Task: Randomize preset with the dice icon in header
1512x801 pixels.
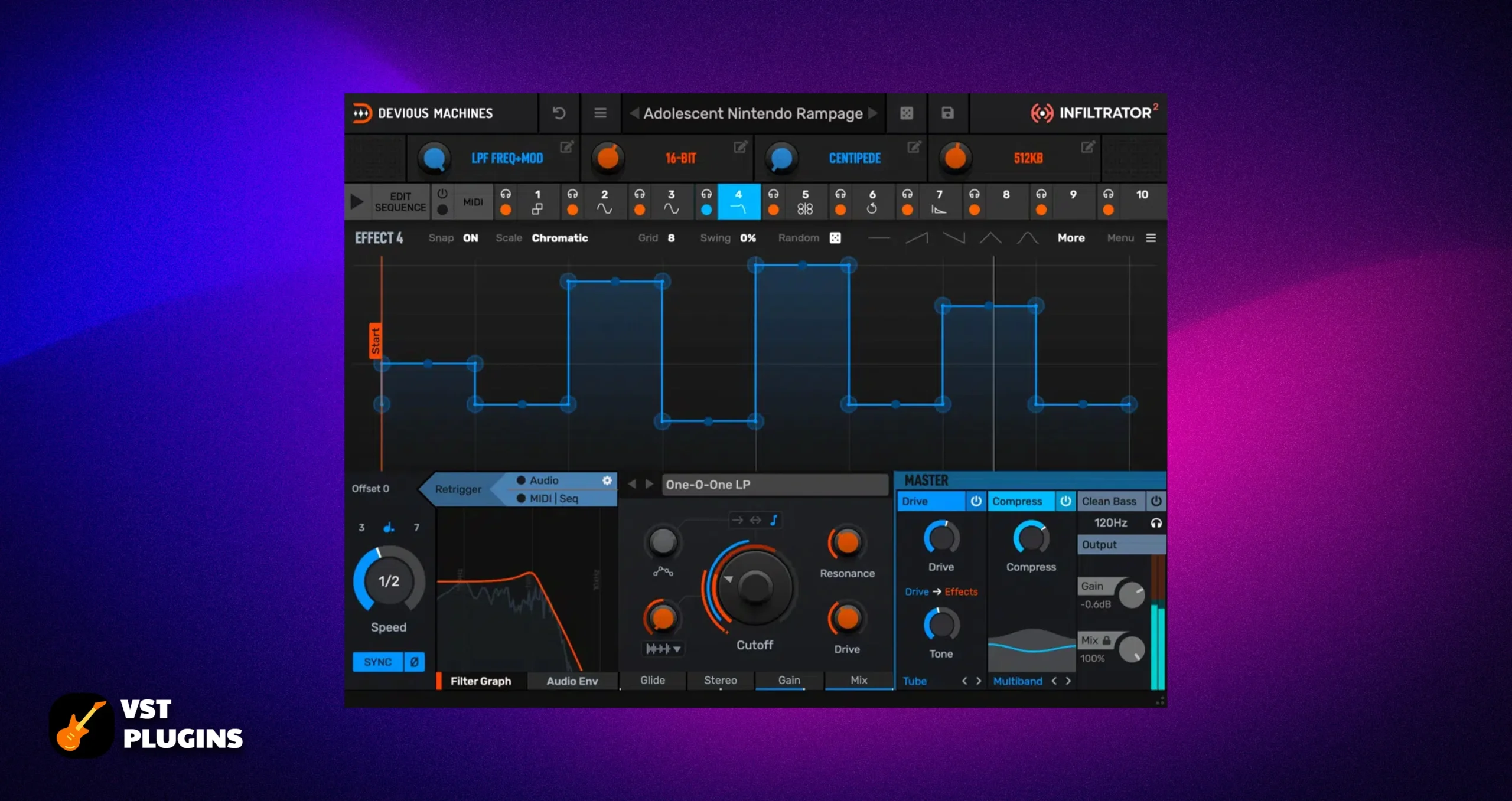Action: [907, 113]
